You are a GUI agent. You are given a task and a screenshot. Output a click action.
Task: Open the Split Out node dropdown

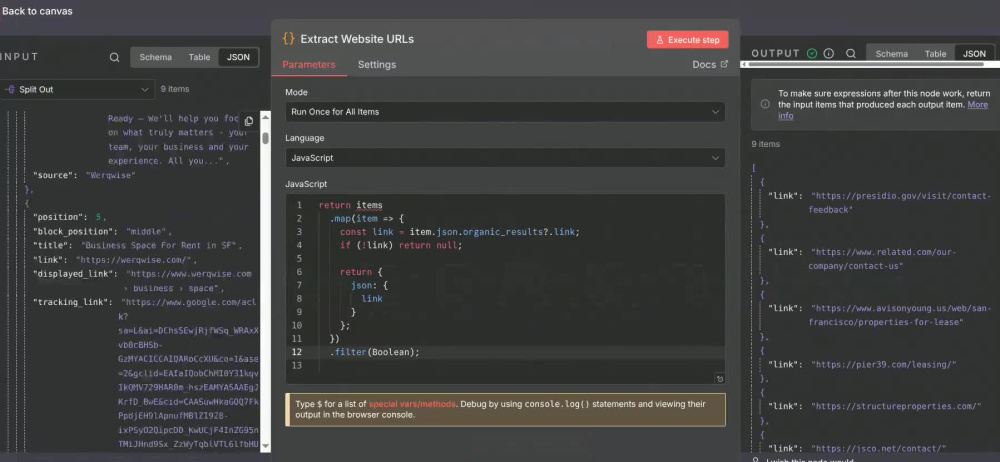pyautogui.click(x=78, y=90)
